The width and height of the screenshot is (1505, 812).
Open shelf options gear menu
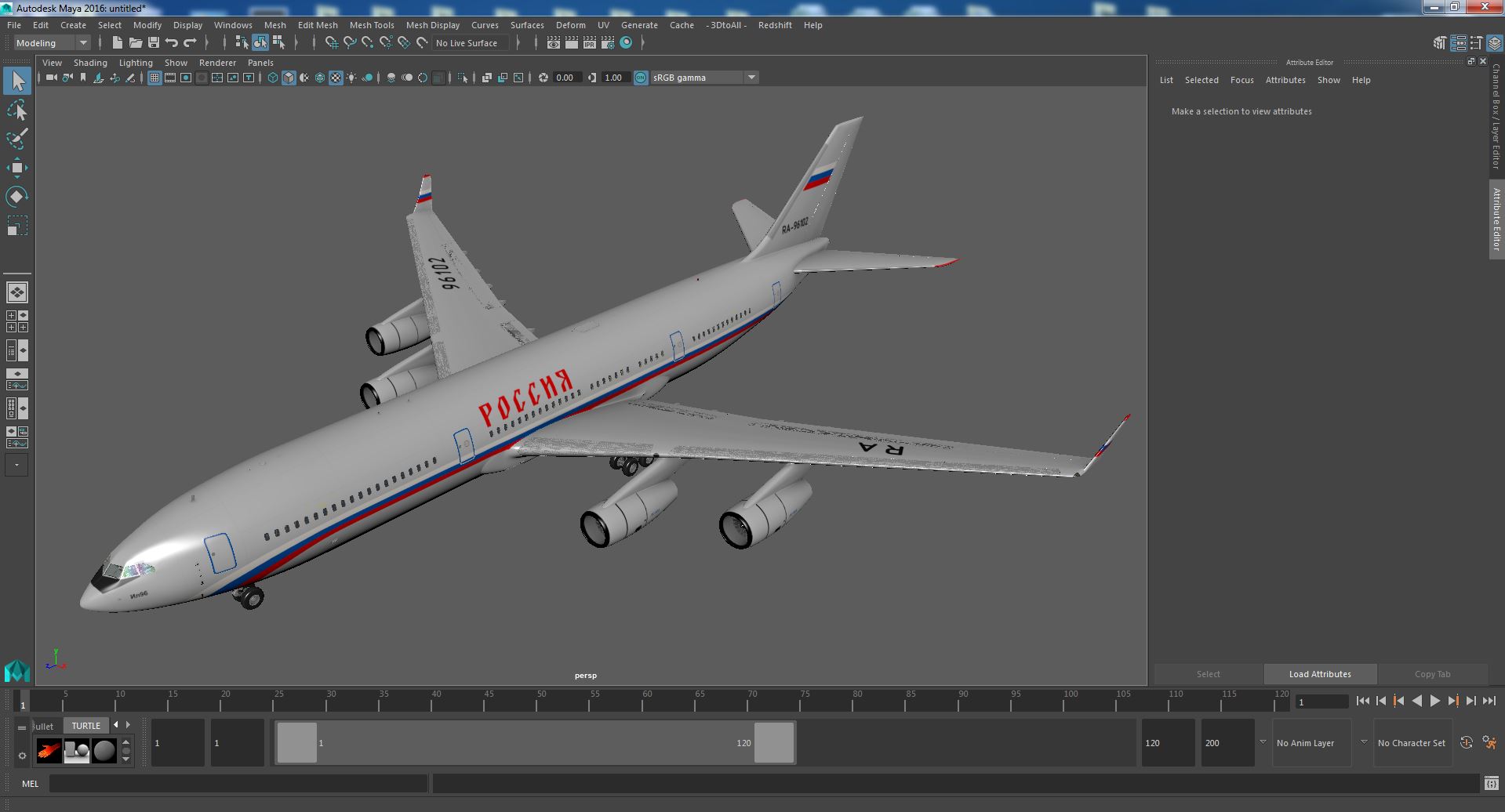pos(22,756)
